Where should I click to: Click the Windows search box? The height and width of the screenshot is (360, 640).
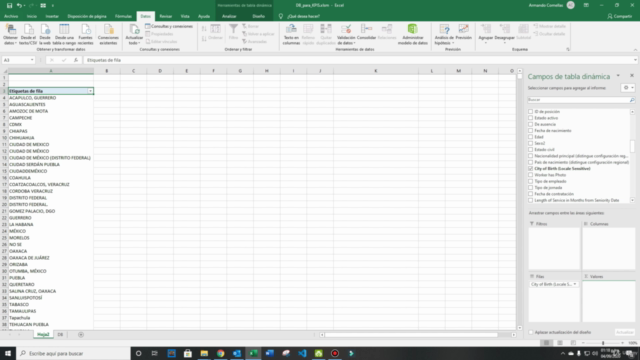pyautogui.click(x=73, y=353)
